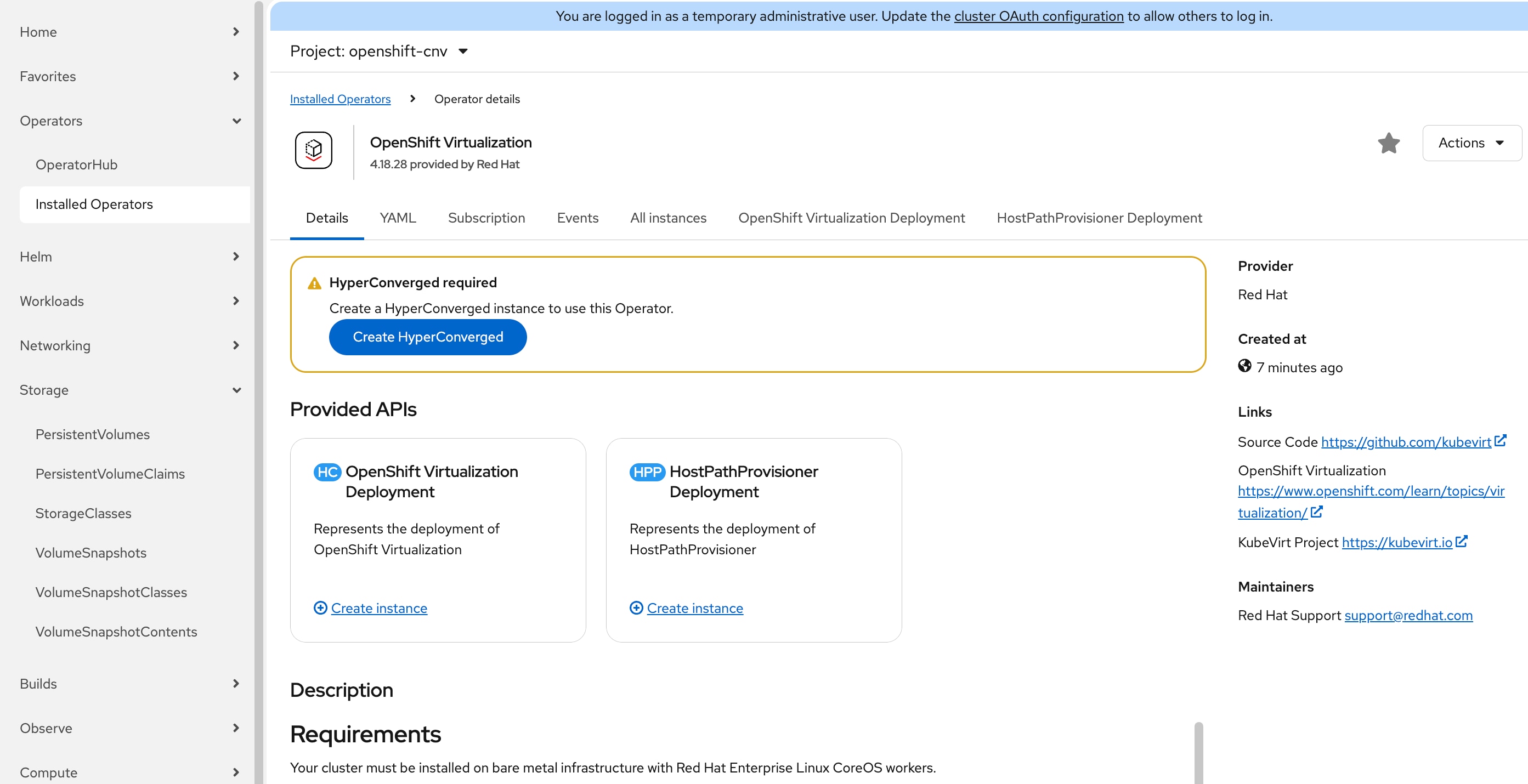Click the HyperConverged warning triangle icon
This screenshot has width=1528, height=784.
(x=314, y=283)
